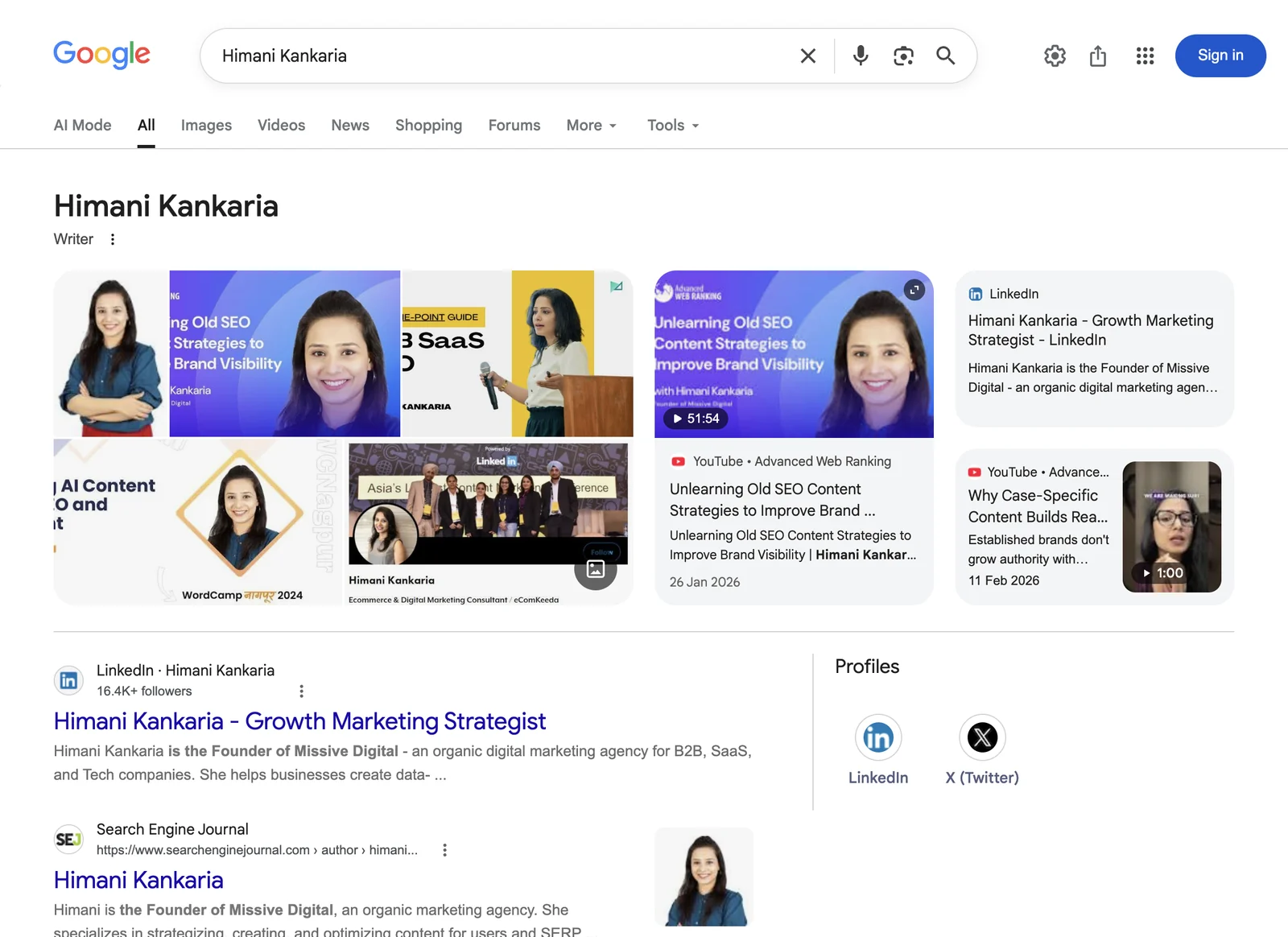
Task: Click expand icon on video thumbnail
Action: tap(914, 290)
